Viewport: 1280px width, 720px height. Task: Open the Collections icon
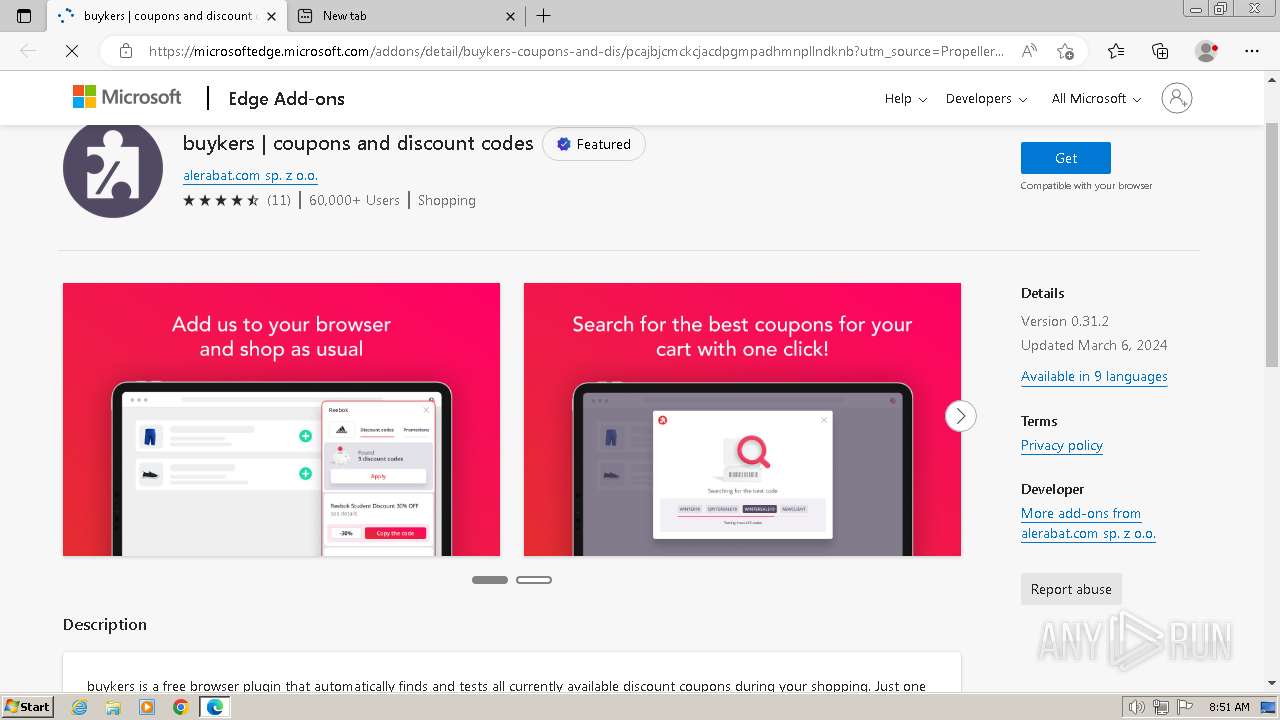click(x=1160, y=51)
